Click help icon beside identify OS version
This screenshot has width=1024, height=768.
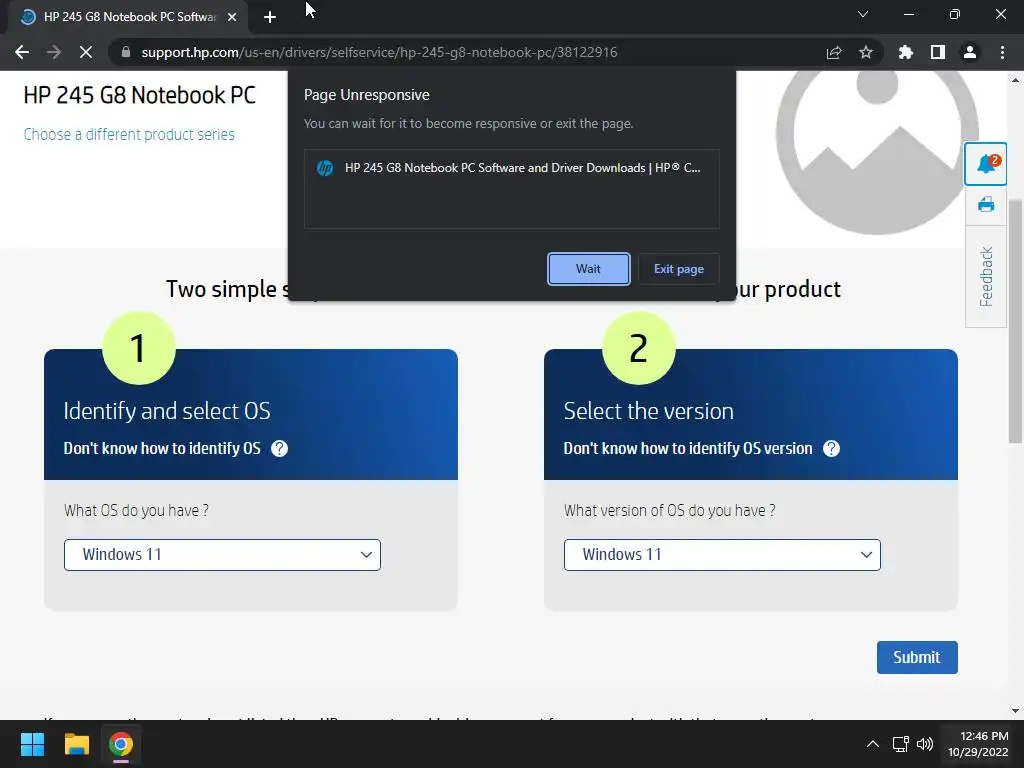(831, 449)
